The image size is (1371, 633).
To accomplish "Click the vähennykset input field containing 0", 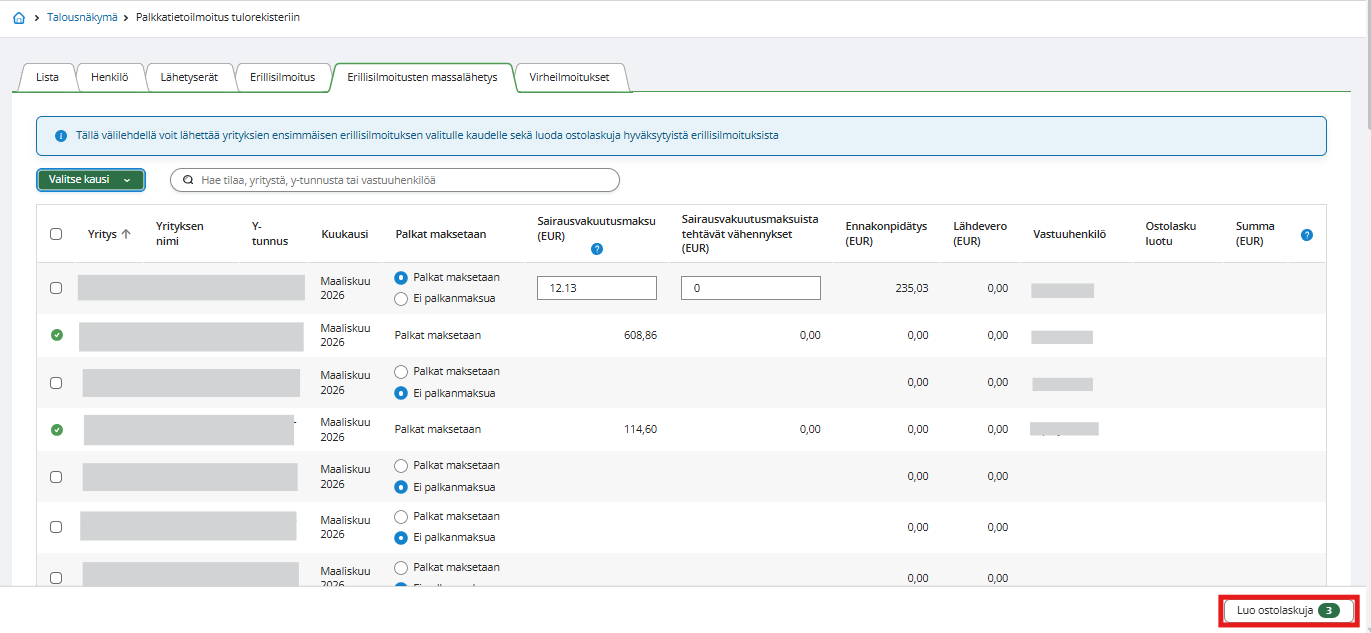I will [x=750, y=288].
